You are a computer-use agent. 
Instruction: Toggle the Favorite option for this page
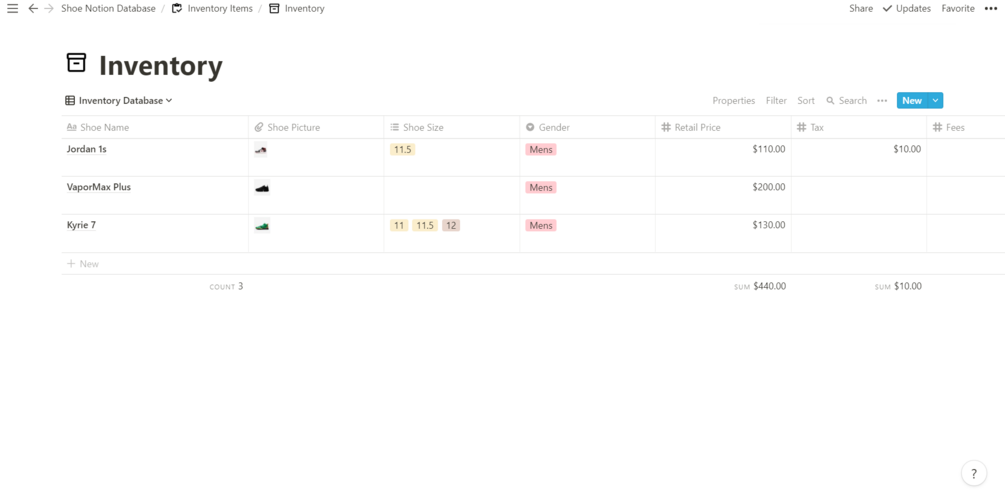[x=958, y=8]
